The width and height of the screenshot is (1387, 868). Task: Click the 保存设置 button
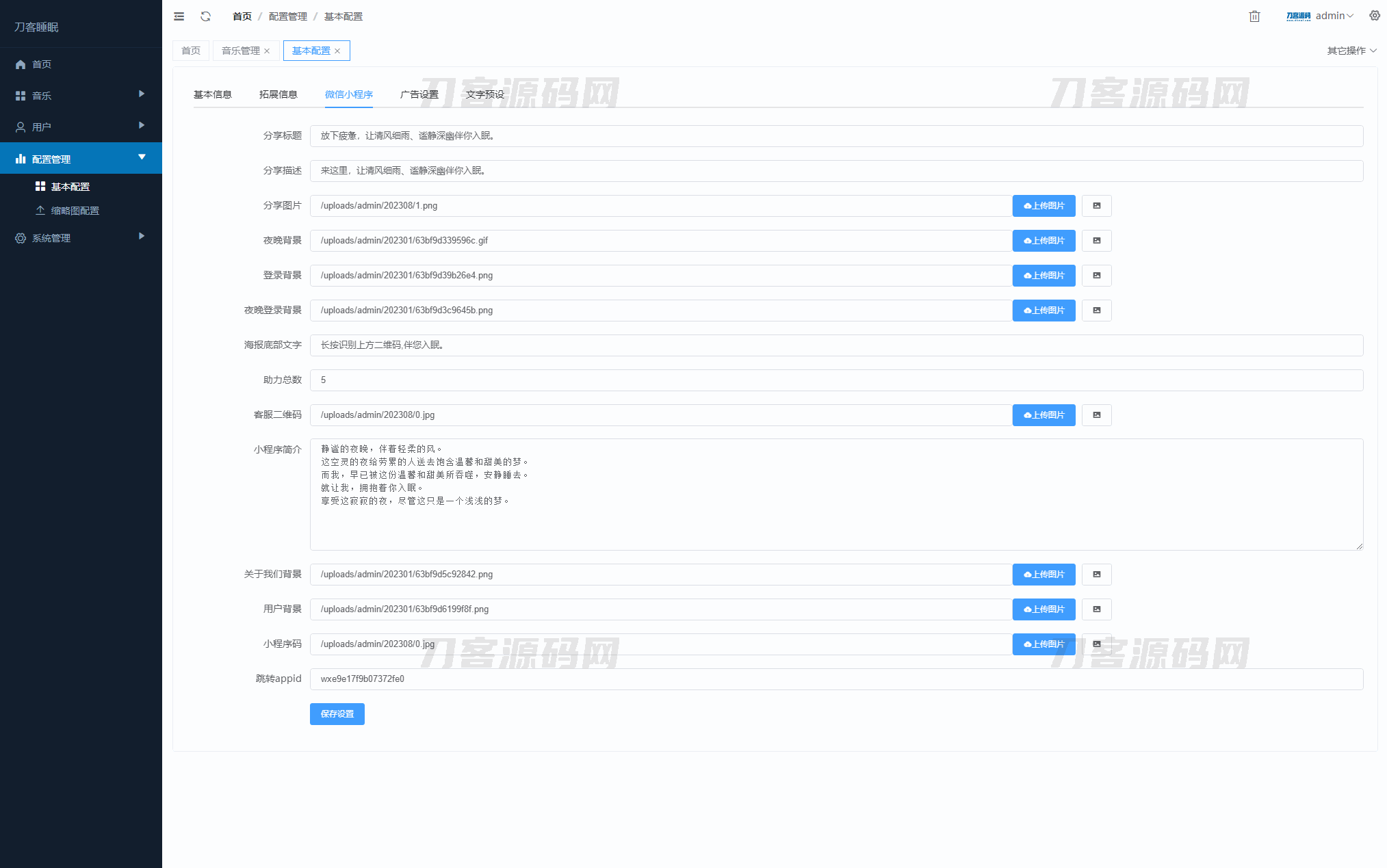tap(337, 714)
